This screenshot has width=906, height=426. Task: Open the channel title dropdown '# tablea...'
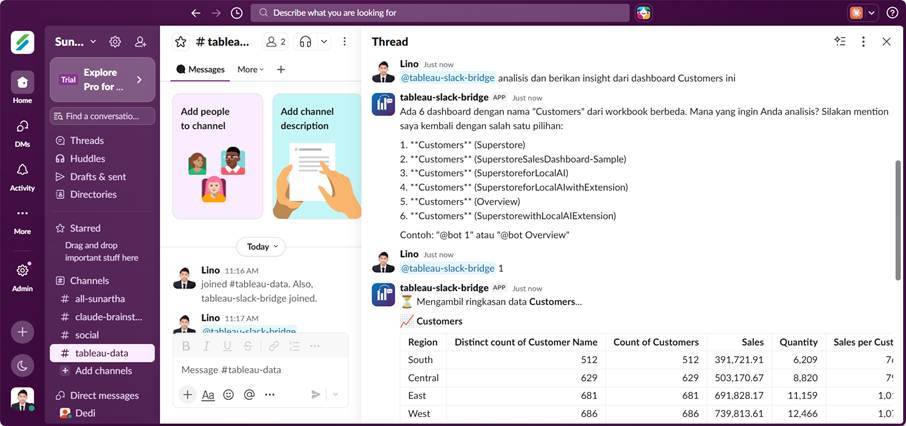pyautogui.click(x=222, y=42)
